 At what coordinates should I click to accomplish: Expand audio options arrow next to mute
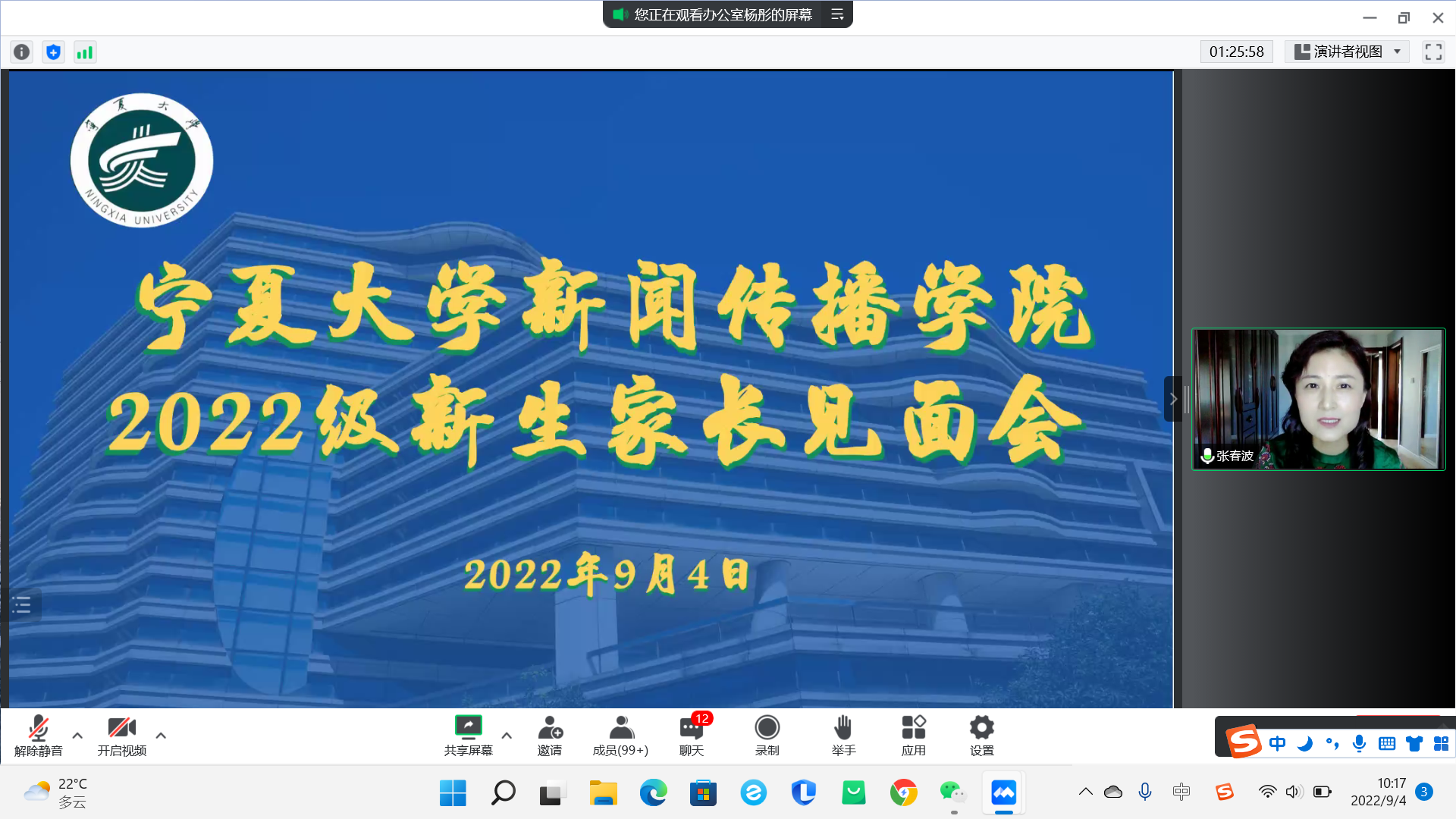point(77,735)
